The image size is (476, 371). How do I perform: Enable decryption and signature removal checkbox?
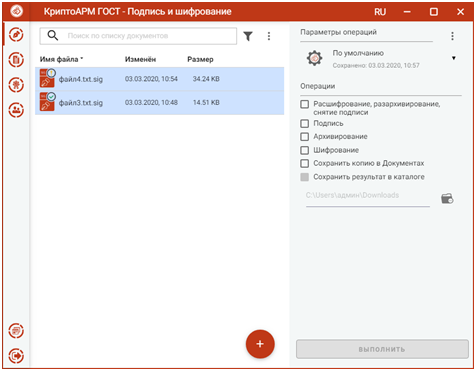(305, 104)
